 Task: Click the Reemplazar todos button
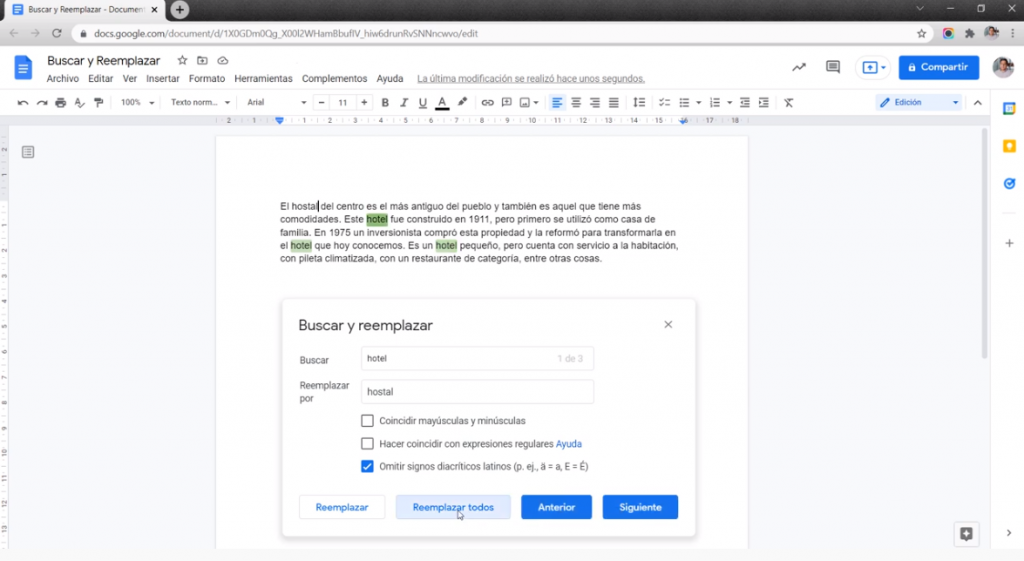pyautogui.click(x=453, y=507)
